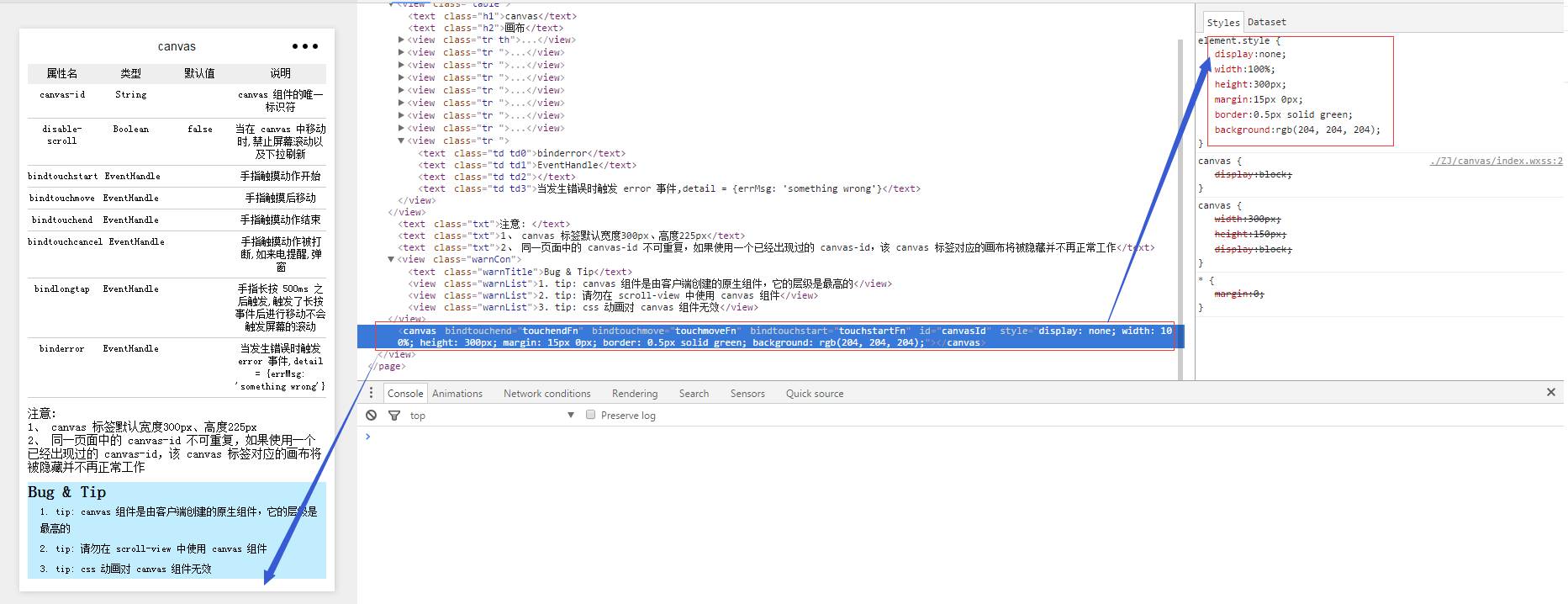Image resolution: width=1568 pixels, height=604 pixels.
Task: Open the drawer's kebab menu beside Console
Action: 371,393
